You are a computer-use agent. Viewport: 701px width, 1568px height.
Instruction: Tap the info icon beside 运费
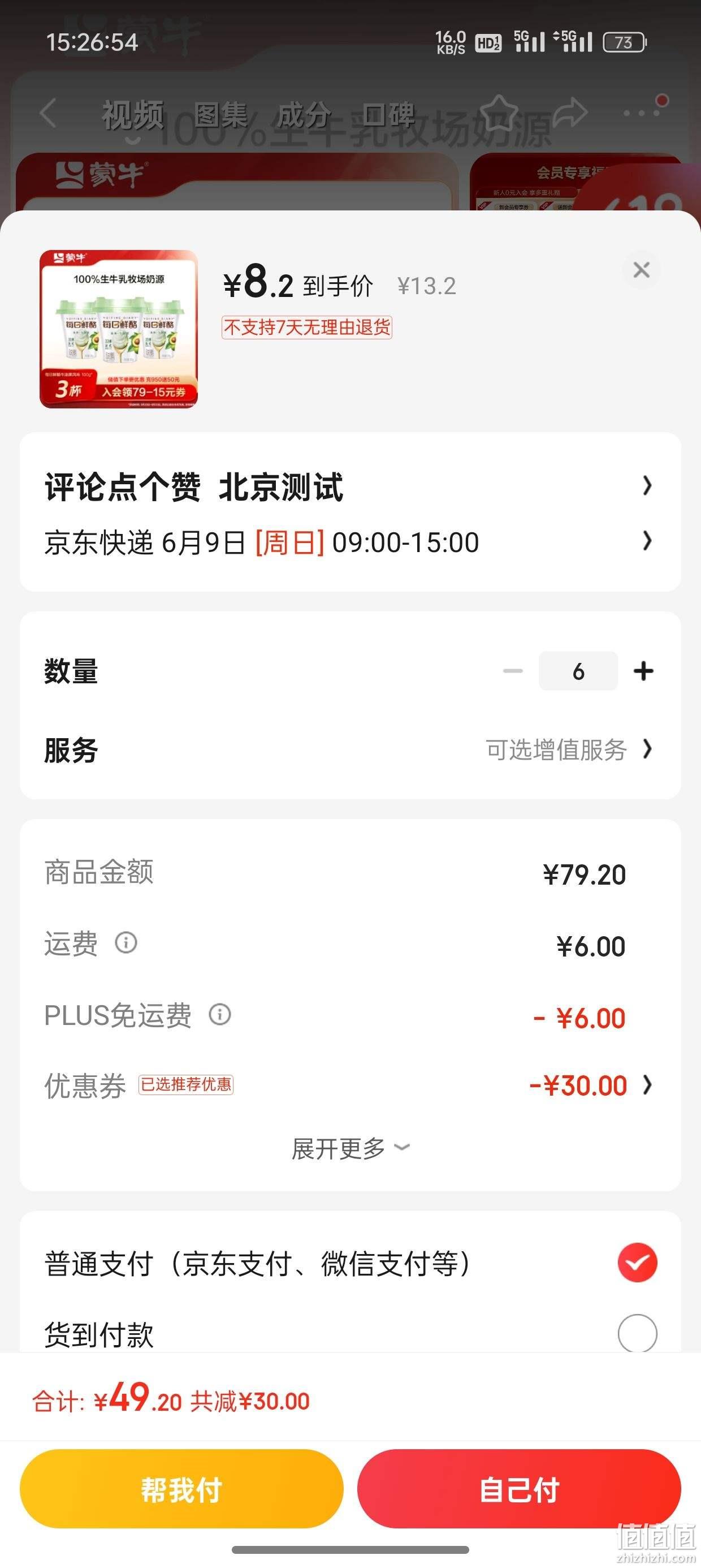tap(126, 943)
